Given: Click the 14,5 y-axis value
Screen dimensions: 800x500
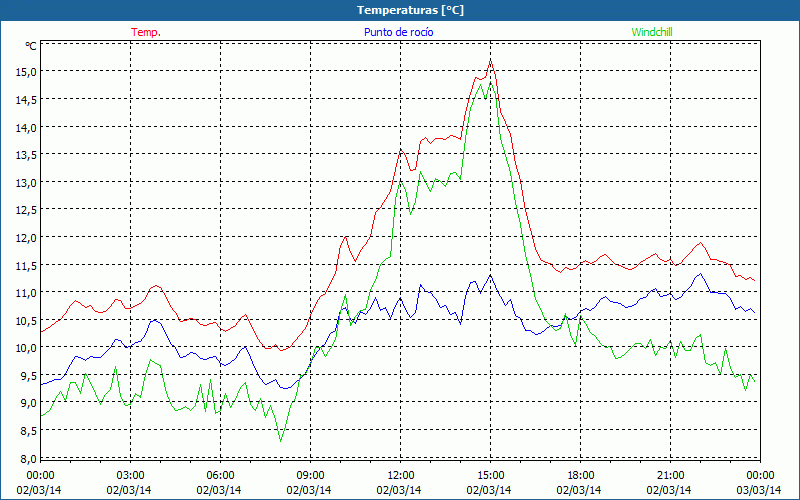Looking at the screenshot, I should point(26,100).
